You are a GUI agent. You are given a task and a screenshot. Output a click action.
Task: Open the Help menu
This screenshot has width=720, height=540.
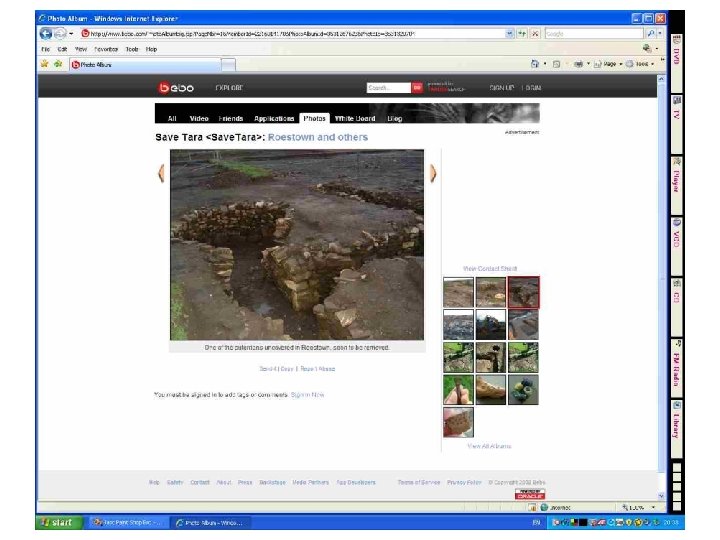click(x=151, y=49)
